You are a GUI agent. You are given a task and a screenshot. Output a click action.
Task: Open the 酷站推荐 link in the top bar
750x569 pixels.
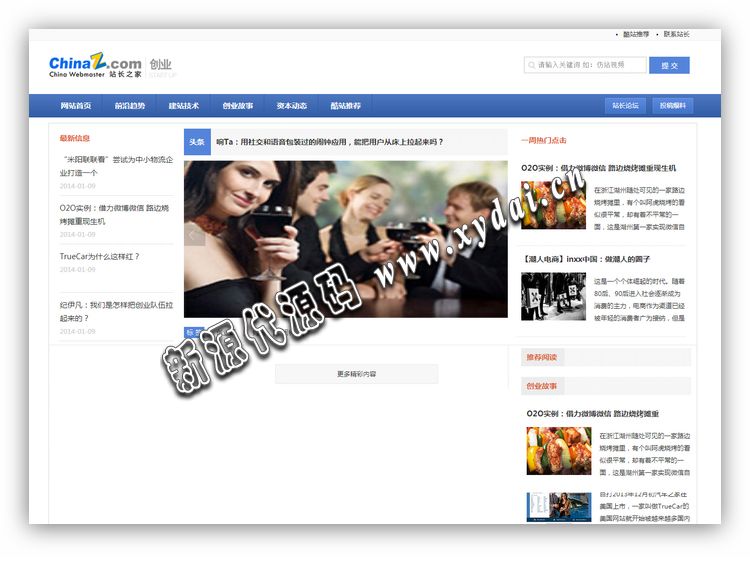point(636,34)
